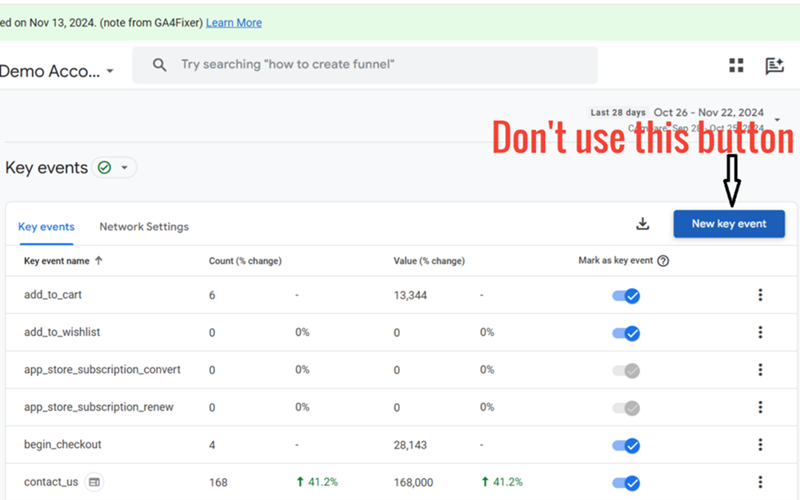800x500 pixels.
Task: Open more options for app_store_subscription_renew
Action: click(760, 407)
